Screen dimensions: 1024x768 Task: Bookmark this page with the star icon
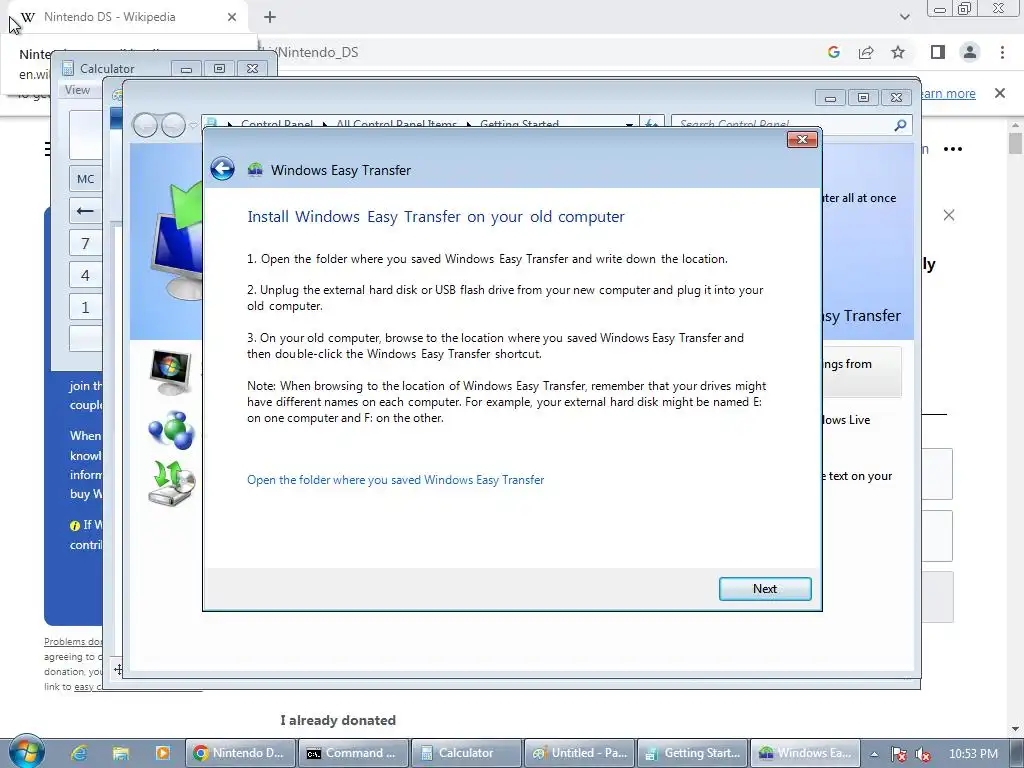[x=898, y=52]
